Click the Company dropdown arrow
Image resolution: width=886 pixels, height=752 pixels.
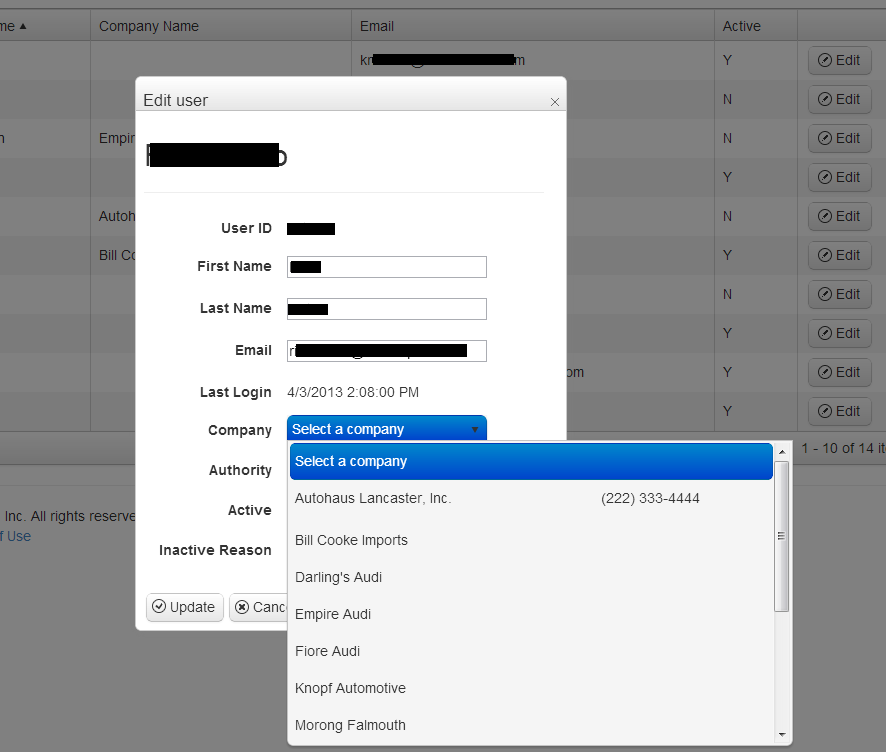[x=475, y=430]
